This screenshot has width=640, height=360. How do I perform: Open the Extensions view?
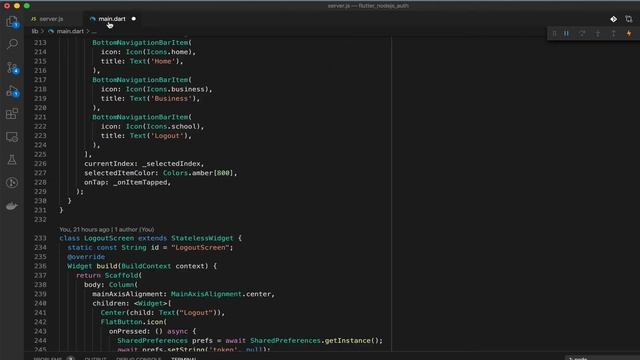tap(12, 113)
